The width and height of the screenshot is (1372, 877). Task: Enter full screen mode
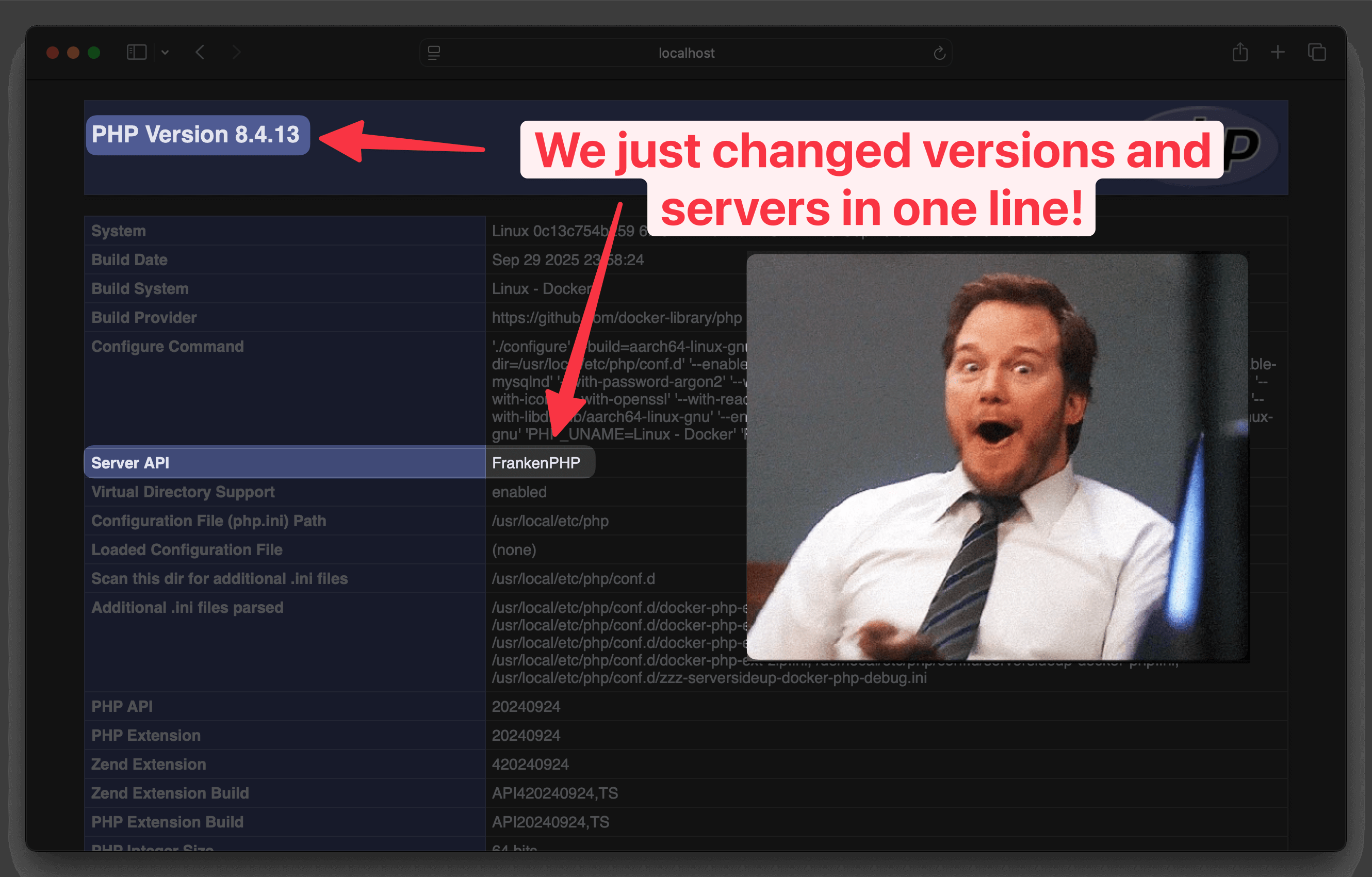coord(94,52)
